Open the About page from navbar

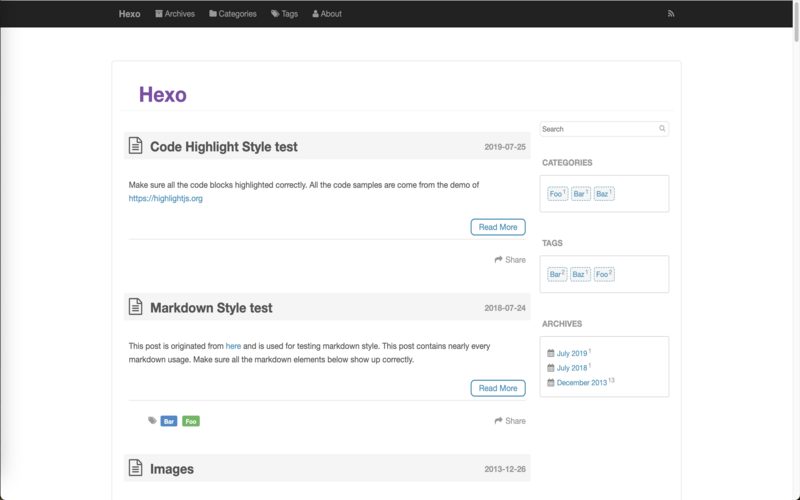click(x=327, y=14)
